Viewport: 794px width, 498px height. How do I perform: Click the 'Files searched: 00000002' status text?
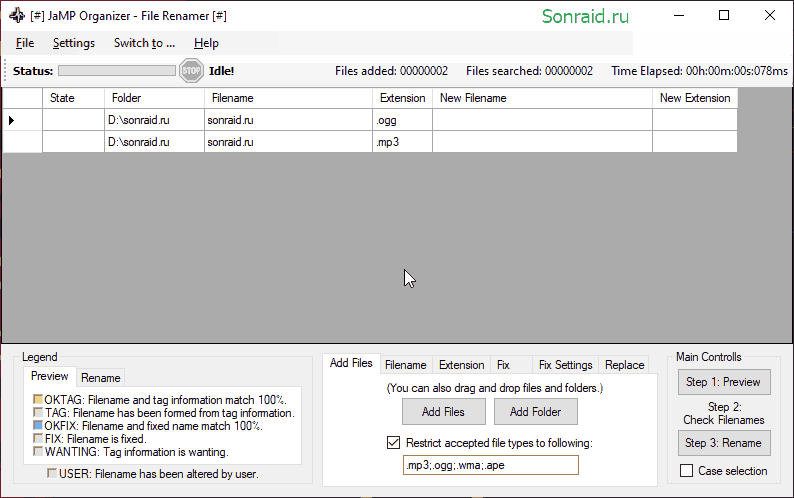tap(529, 71)
